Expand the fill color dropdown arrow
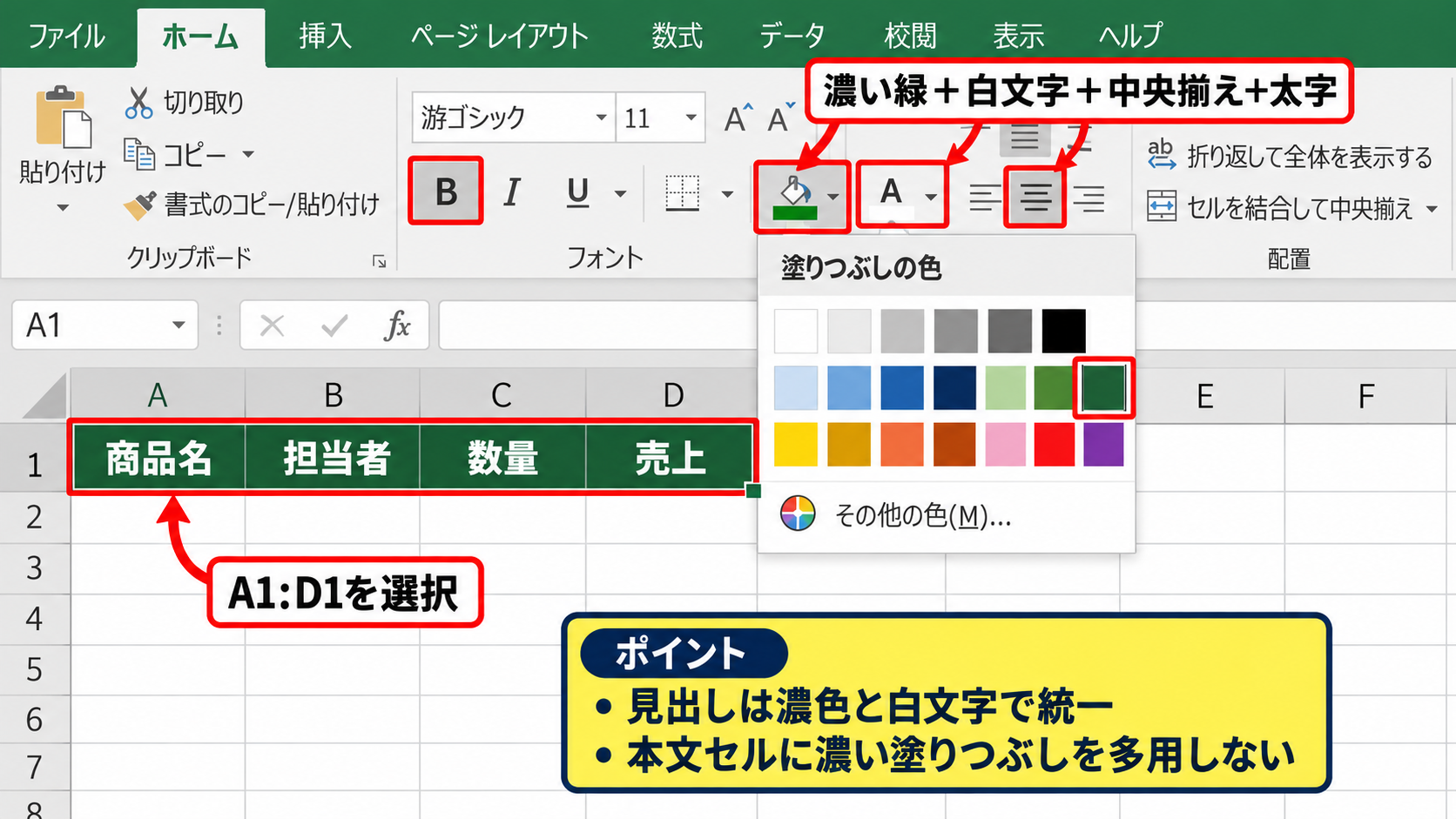This screenshot has height=819, width=1456. [833, 197]
